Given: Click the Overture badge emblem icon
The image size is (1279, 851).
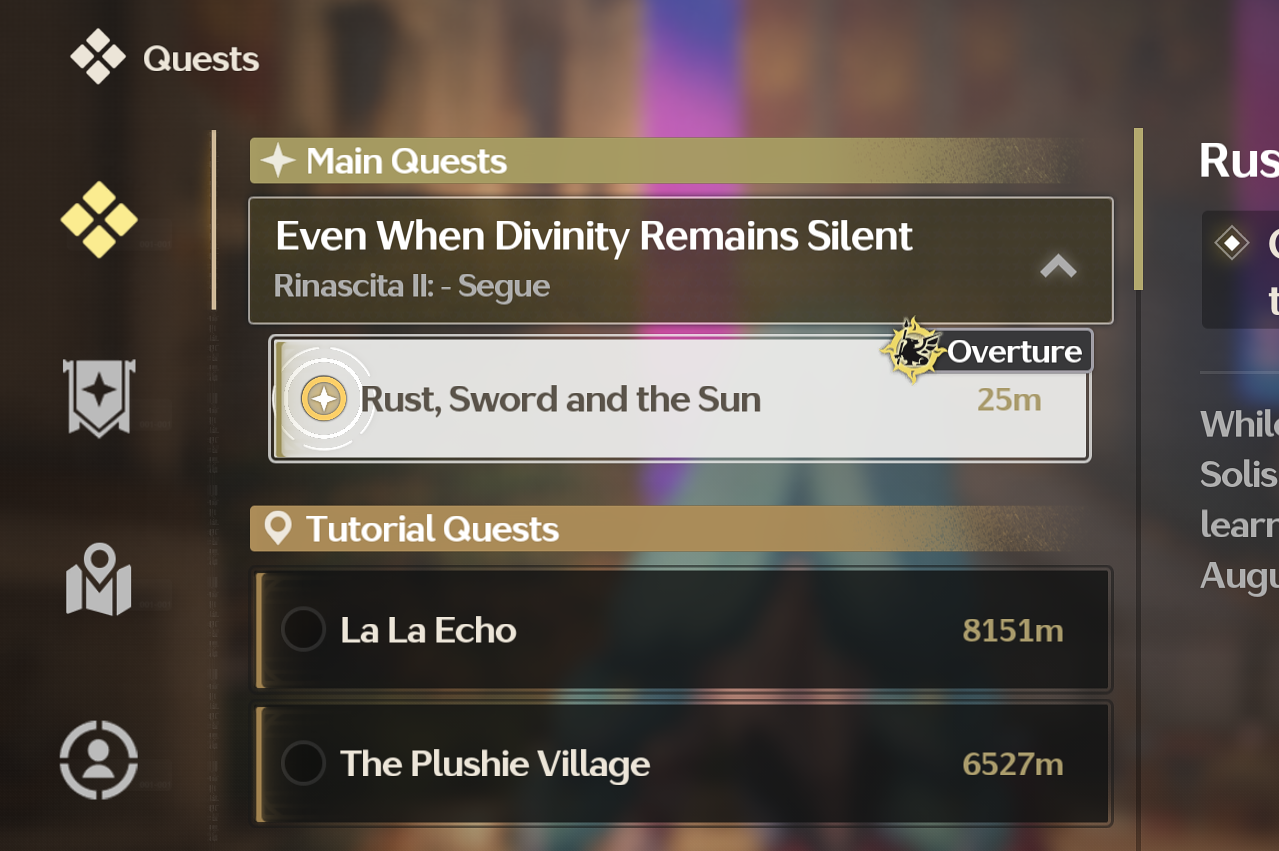Looking at the screenshot, I should (912, 350).
